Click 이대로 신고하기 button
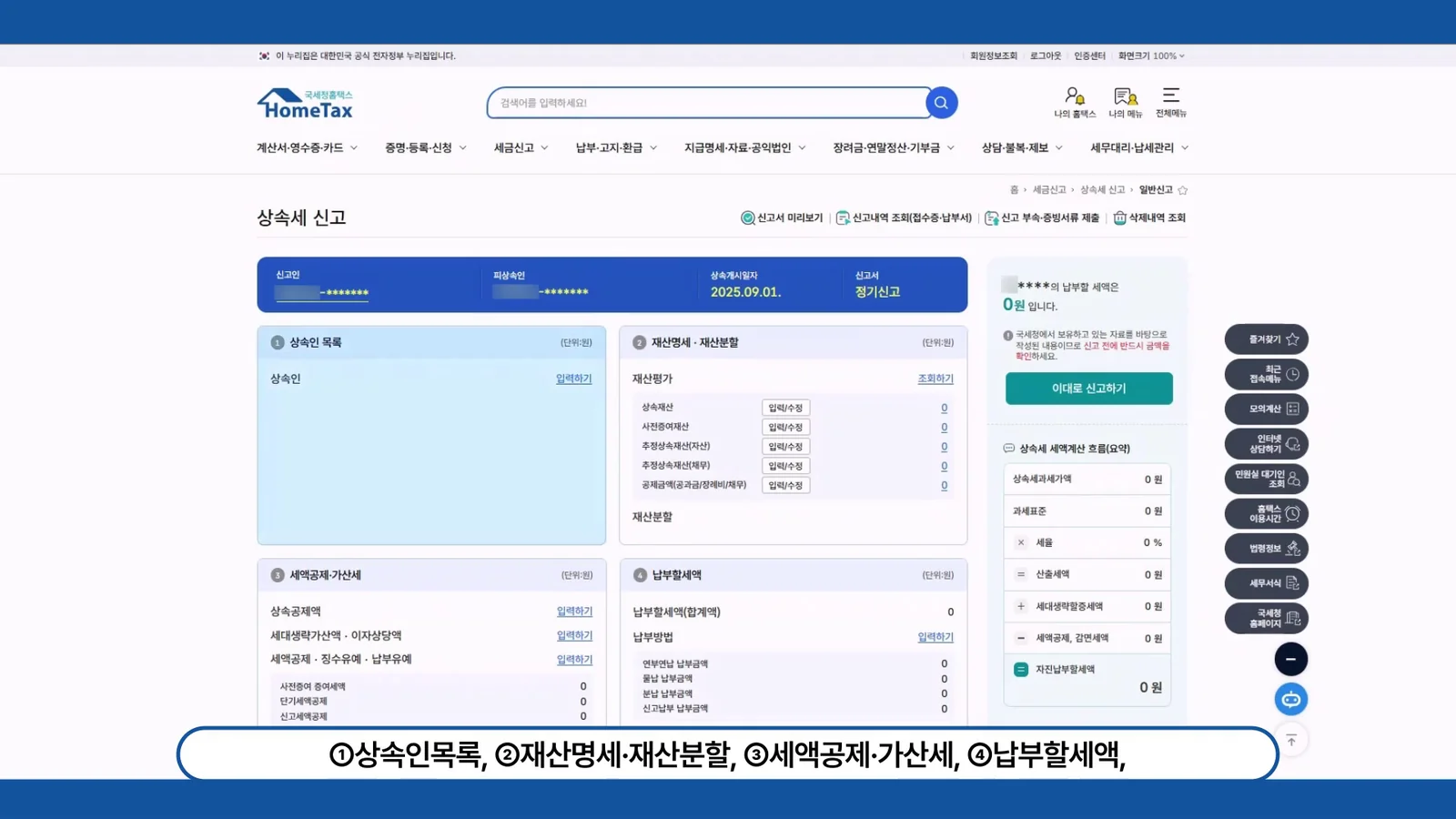Screen dimensions: 1456x819 tap(1088, 388)
